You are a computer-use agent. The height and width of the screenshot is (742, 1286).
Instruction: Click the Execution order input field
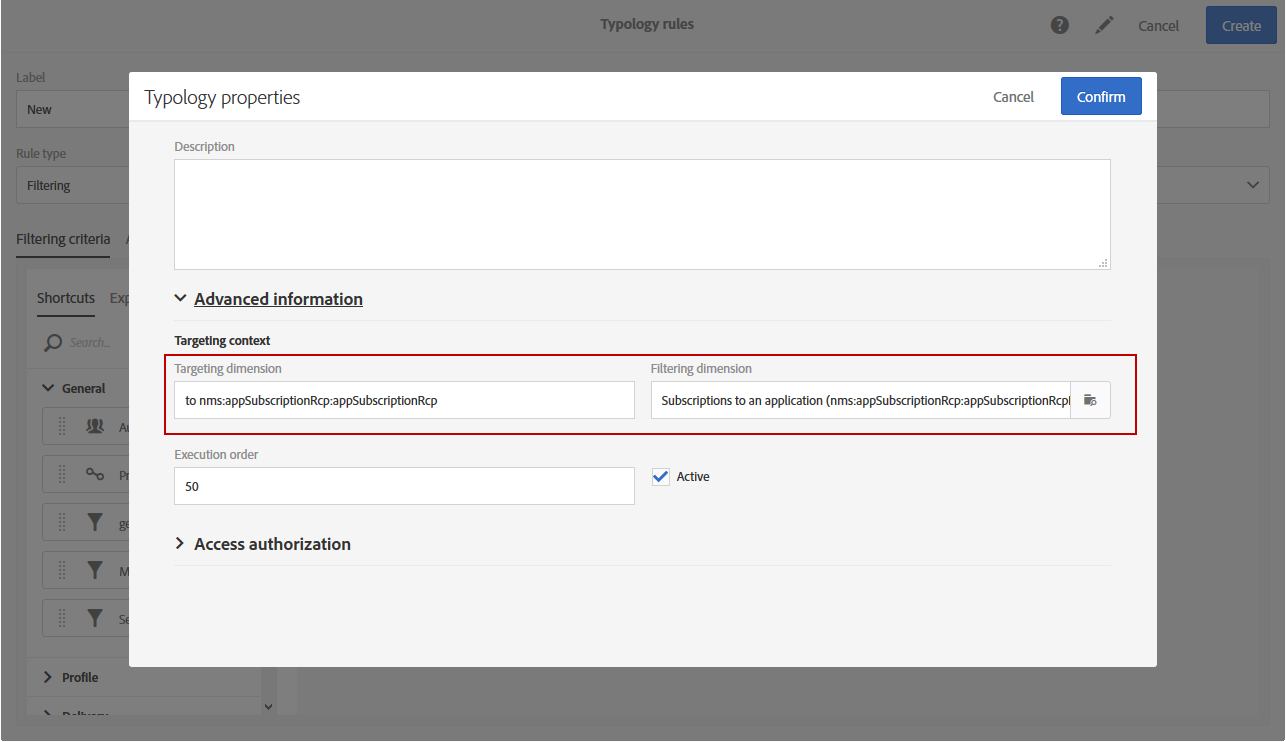coord(404,486)
